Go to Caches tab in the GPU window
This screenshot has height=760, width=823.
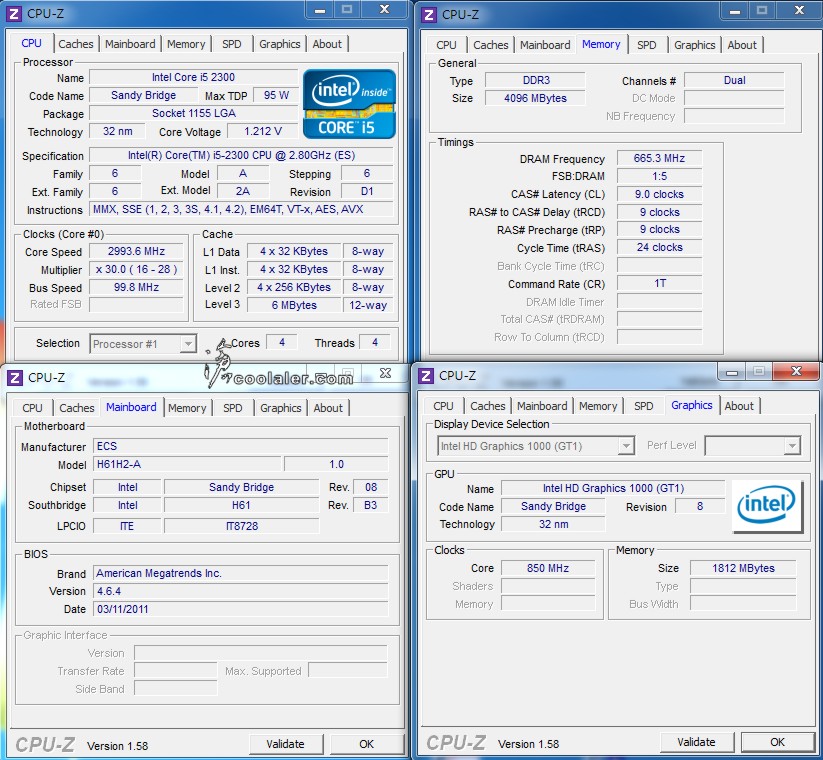(x=488, y=406)
